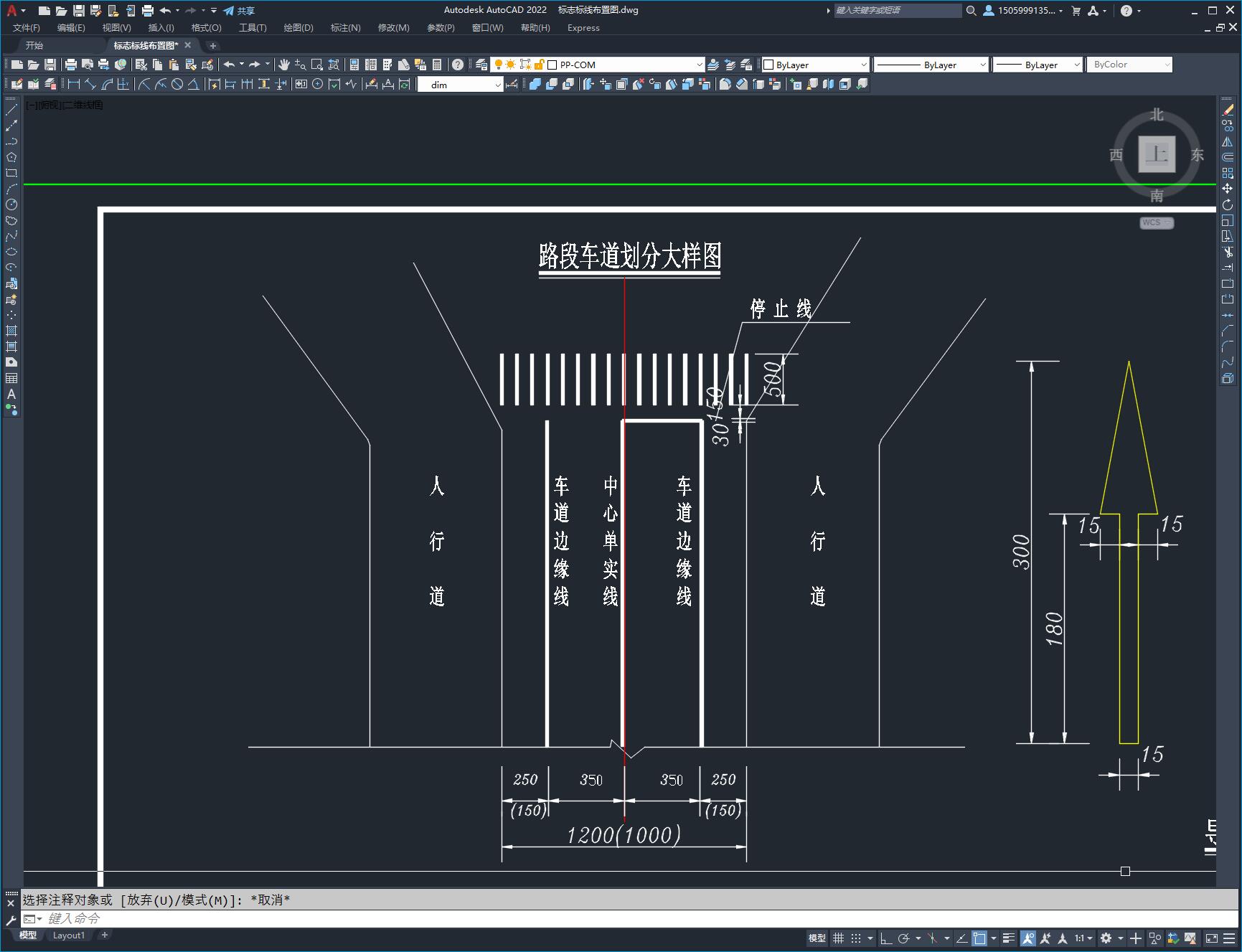Open the PP-COM layer dropdown
The width and height of the screenshot is (1242, 952).
point(700,65)
